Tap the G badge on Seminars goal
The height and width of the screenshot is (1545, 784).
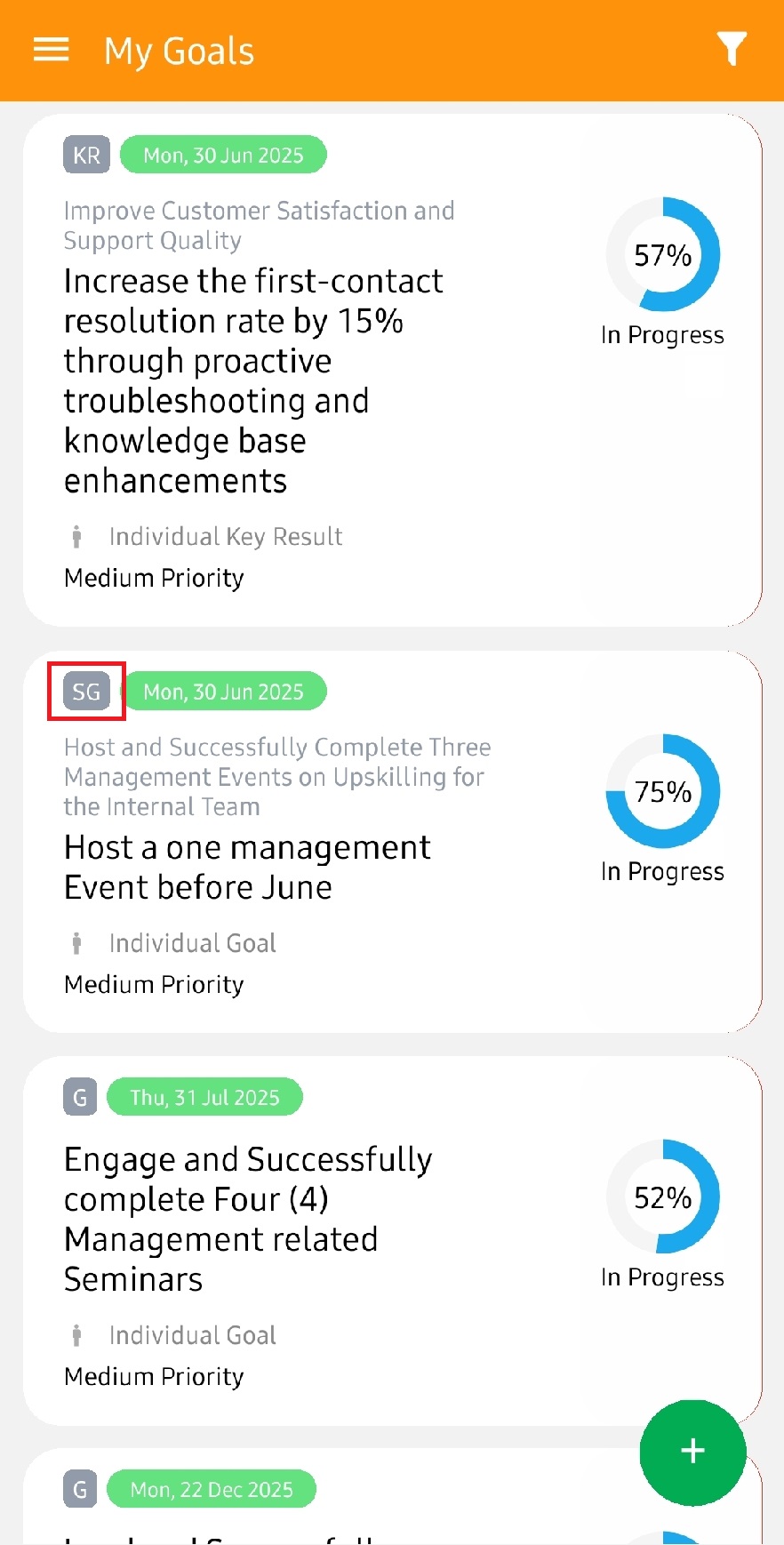(x=80, y=1097)
